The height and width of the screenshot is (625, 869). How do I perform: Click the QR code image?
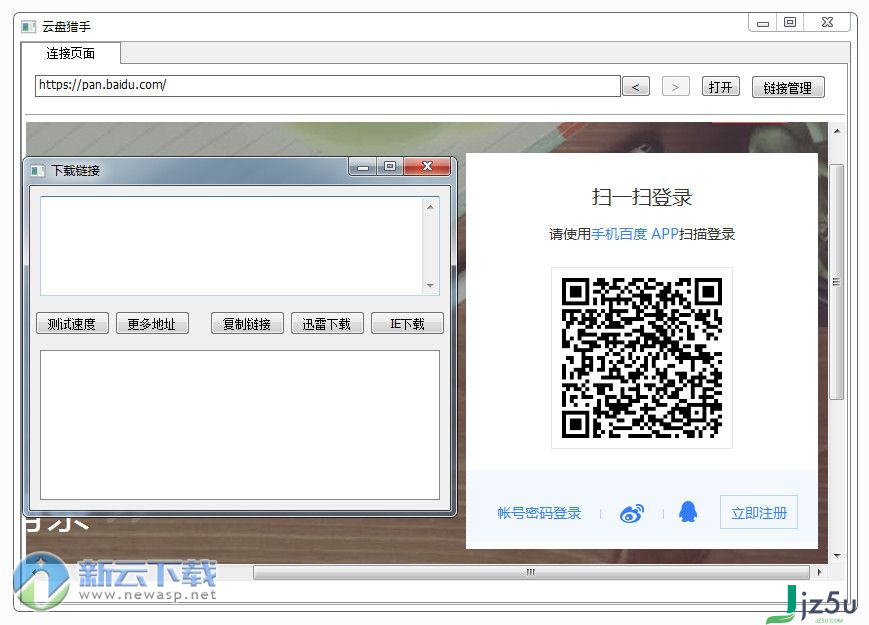click(642, 358)
